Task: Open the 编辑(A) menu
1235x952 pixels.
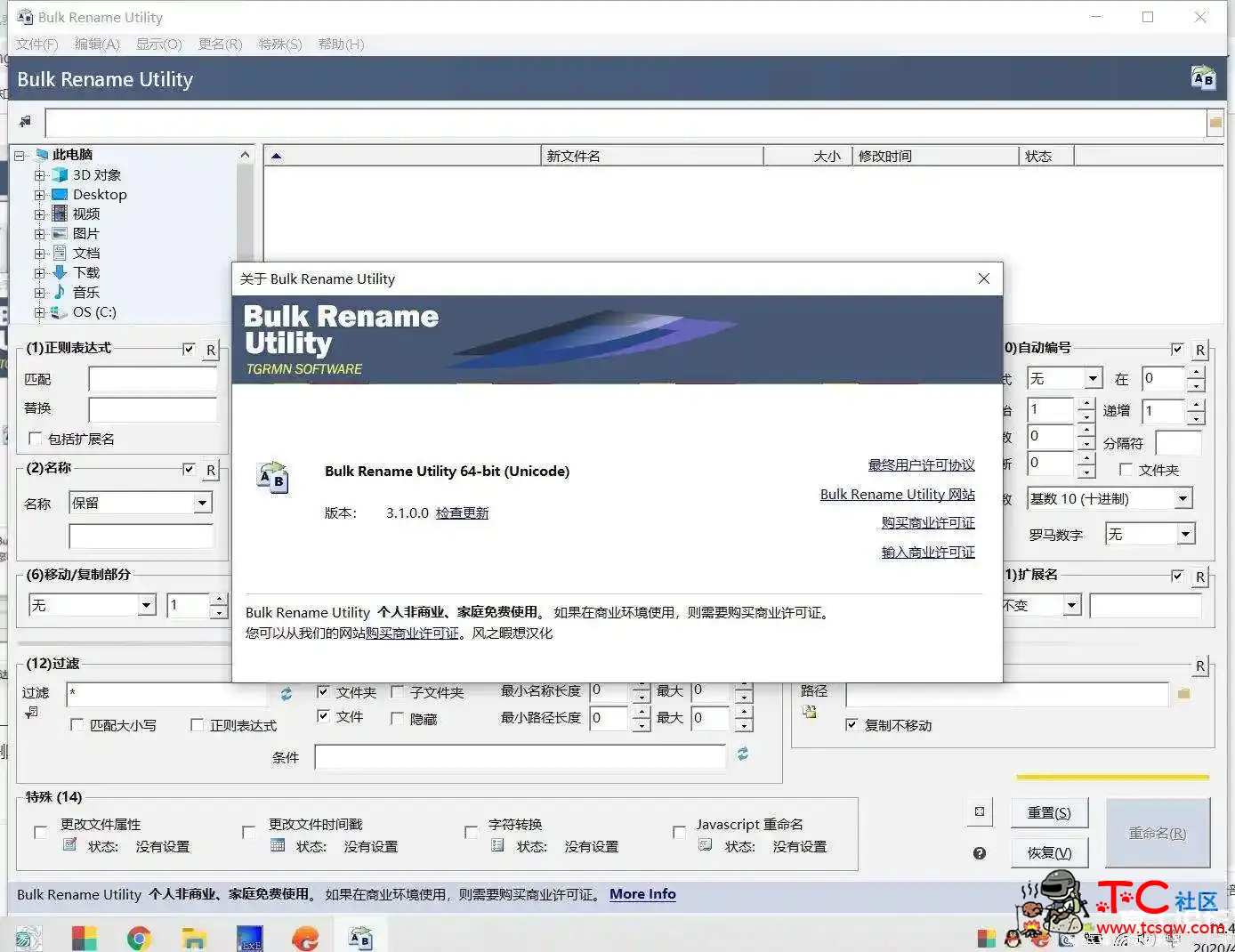Action: pos(96,44)
